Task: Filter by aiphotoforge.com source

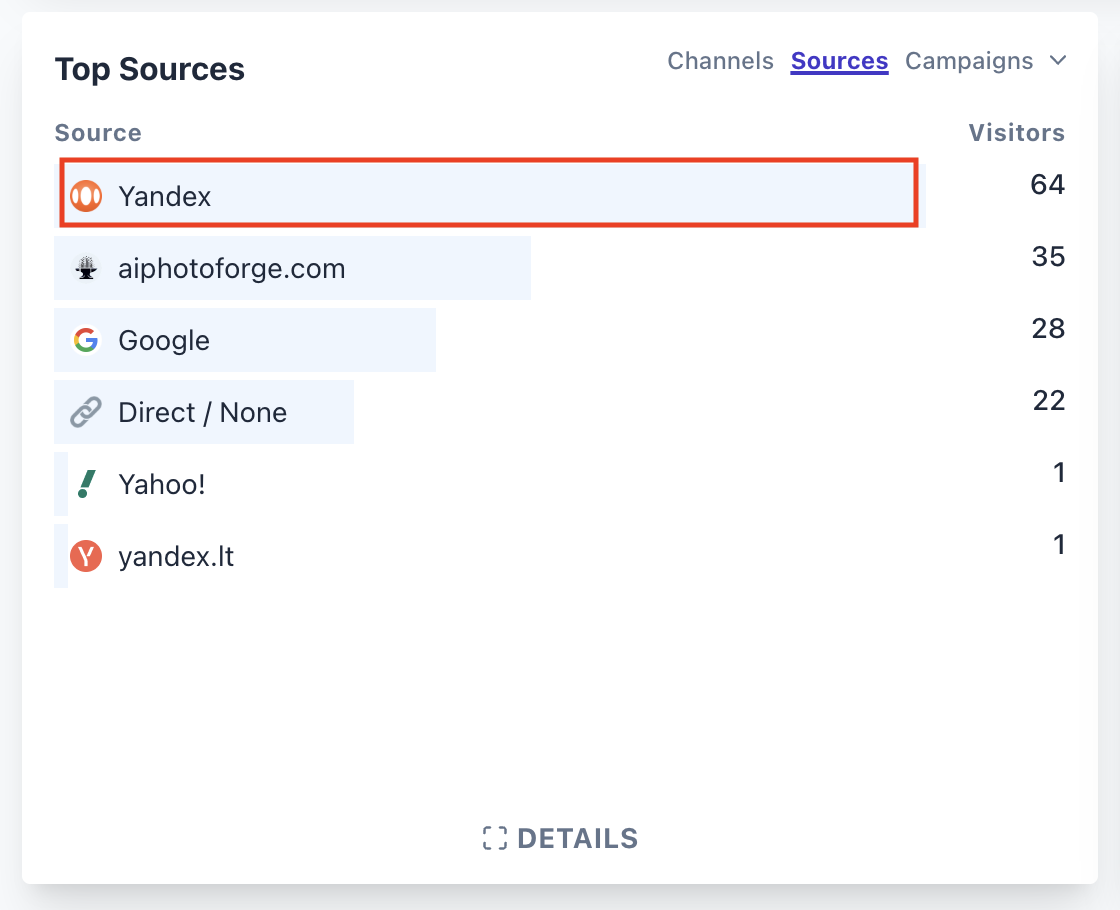Action: [x=231, y=268]
